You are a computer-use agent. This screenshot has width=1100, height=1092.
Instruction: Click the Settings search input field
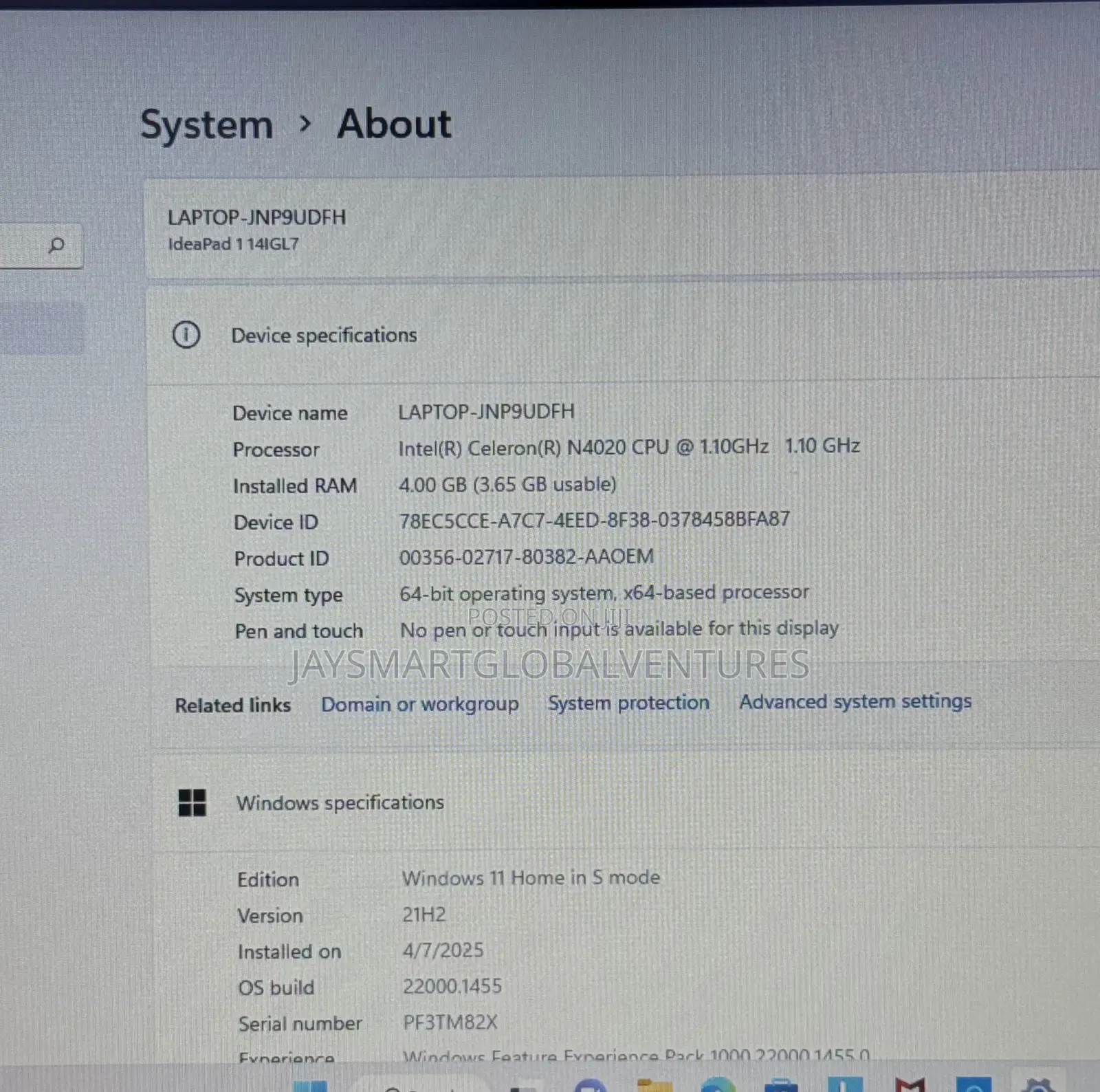coord(41,245)
